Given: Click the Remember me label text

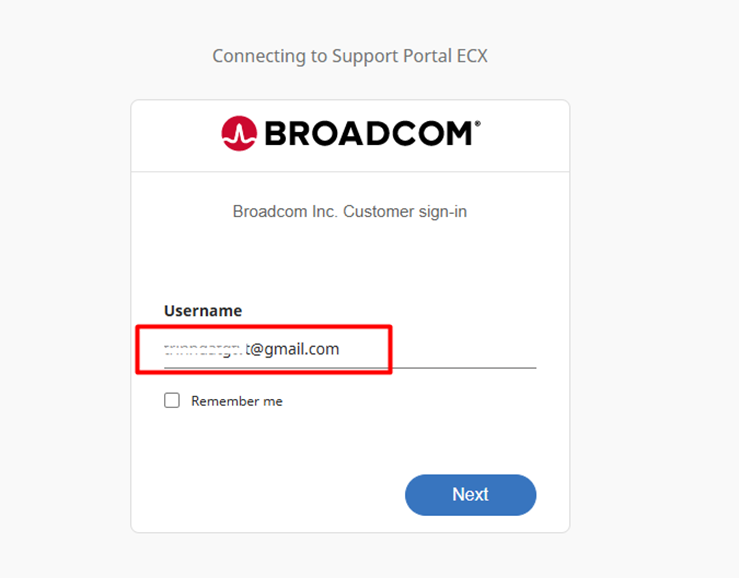Looking at the screenshot, I should [237, 401].
